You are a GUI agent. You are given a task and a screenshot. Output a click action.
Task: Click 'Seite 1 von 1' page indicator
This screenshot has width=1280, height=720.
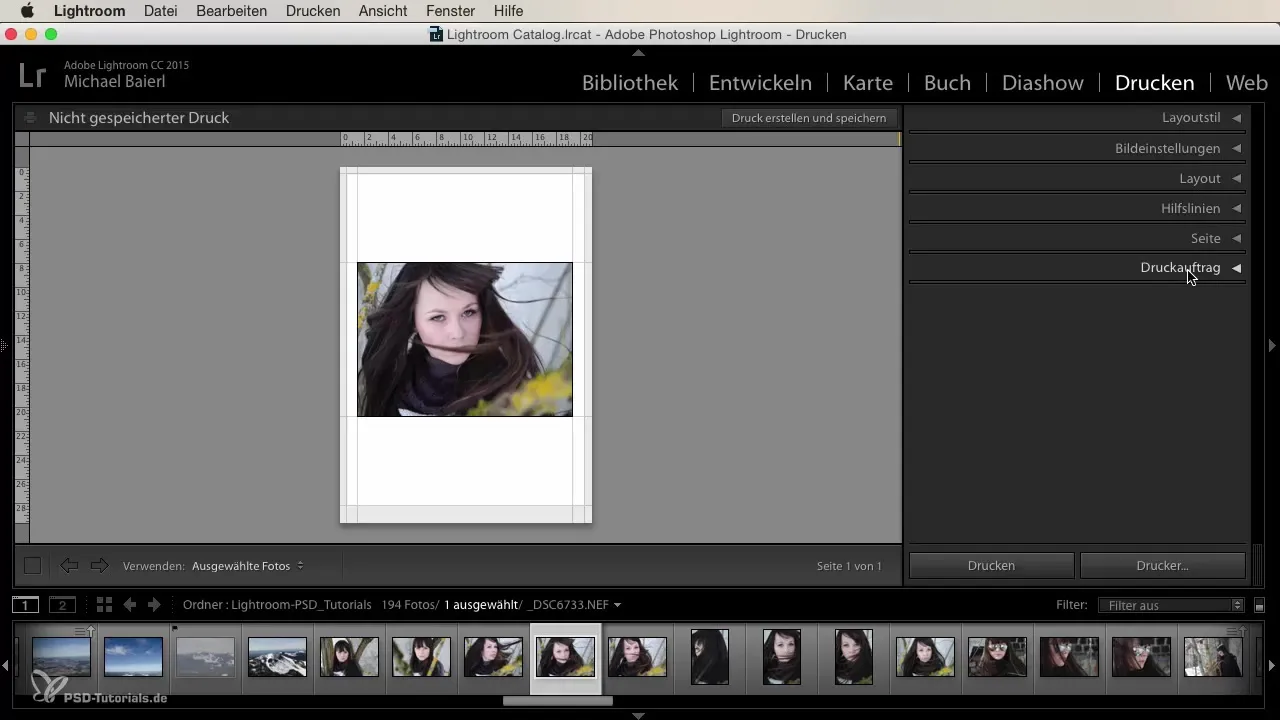(849, 566)
